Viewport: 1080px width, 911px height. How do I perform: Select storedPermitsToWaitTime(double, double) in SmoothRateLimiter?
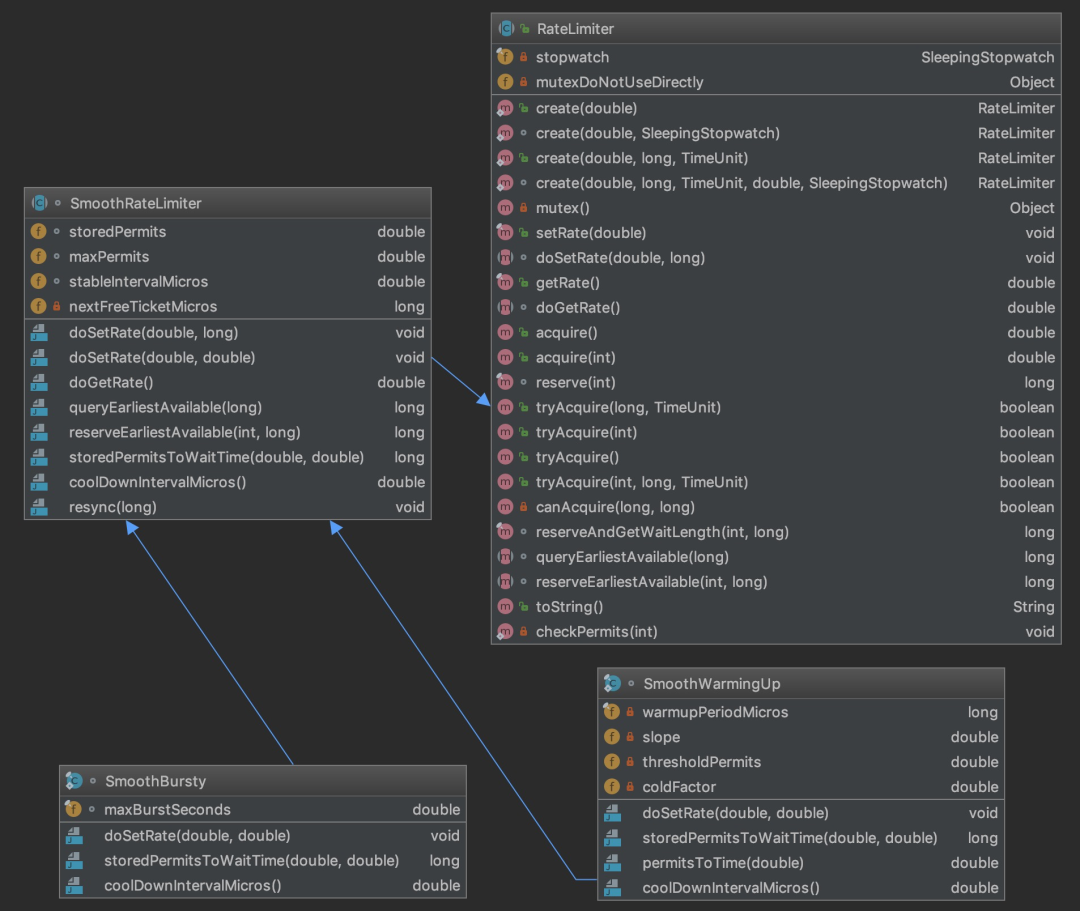coord(216,457)
